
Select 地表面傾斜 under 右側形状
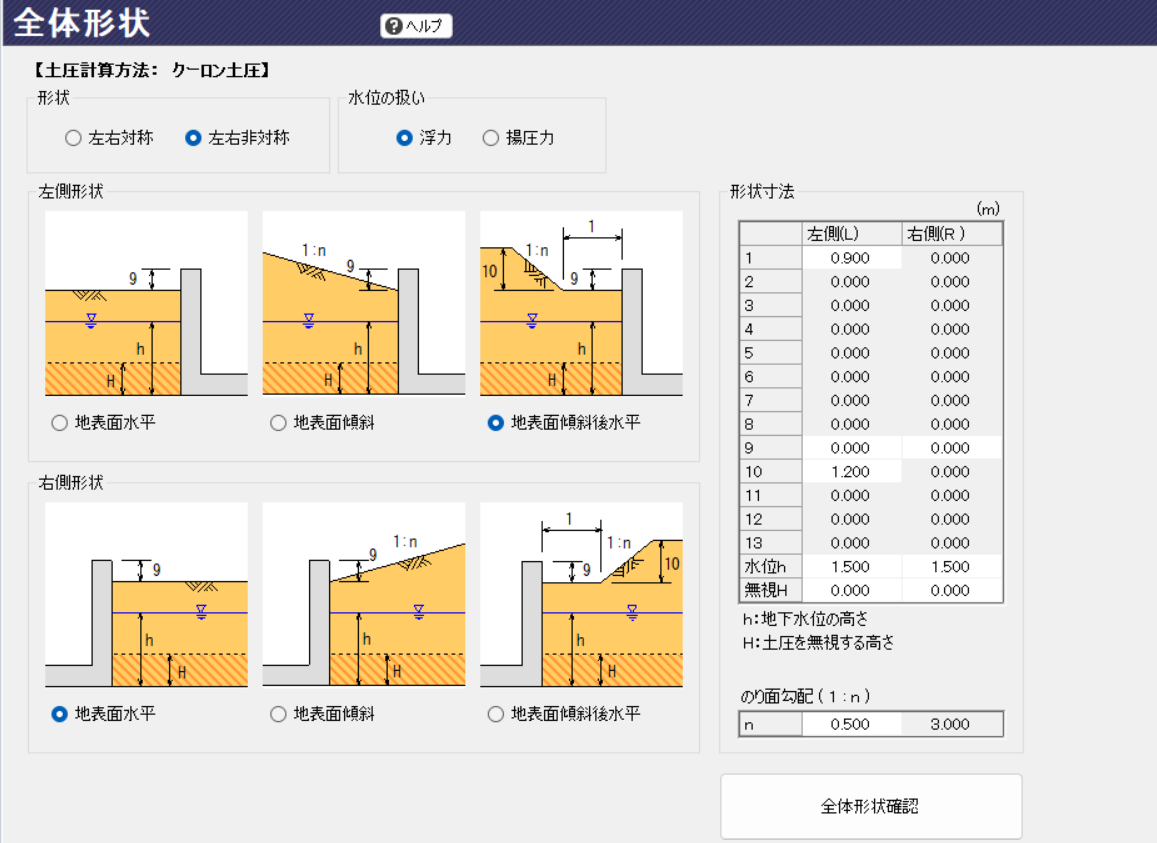[x=278, y=714]
